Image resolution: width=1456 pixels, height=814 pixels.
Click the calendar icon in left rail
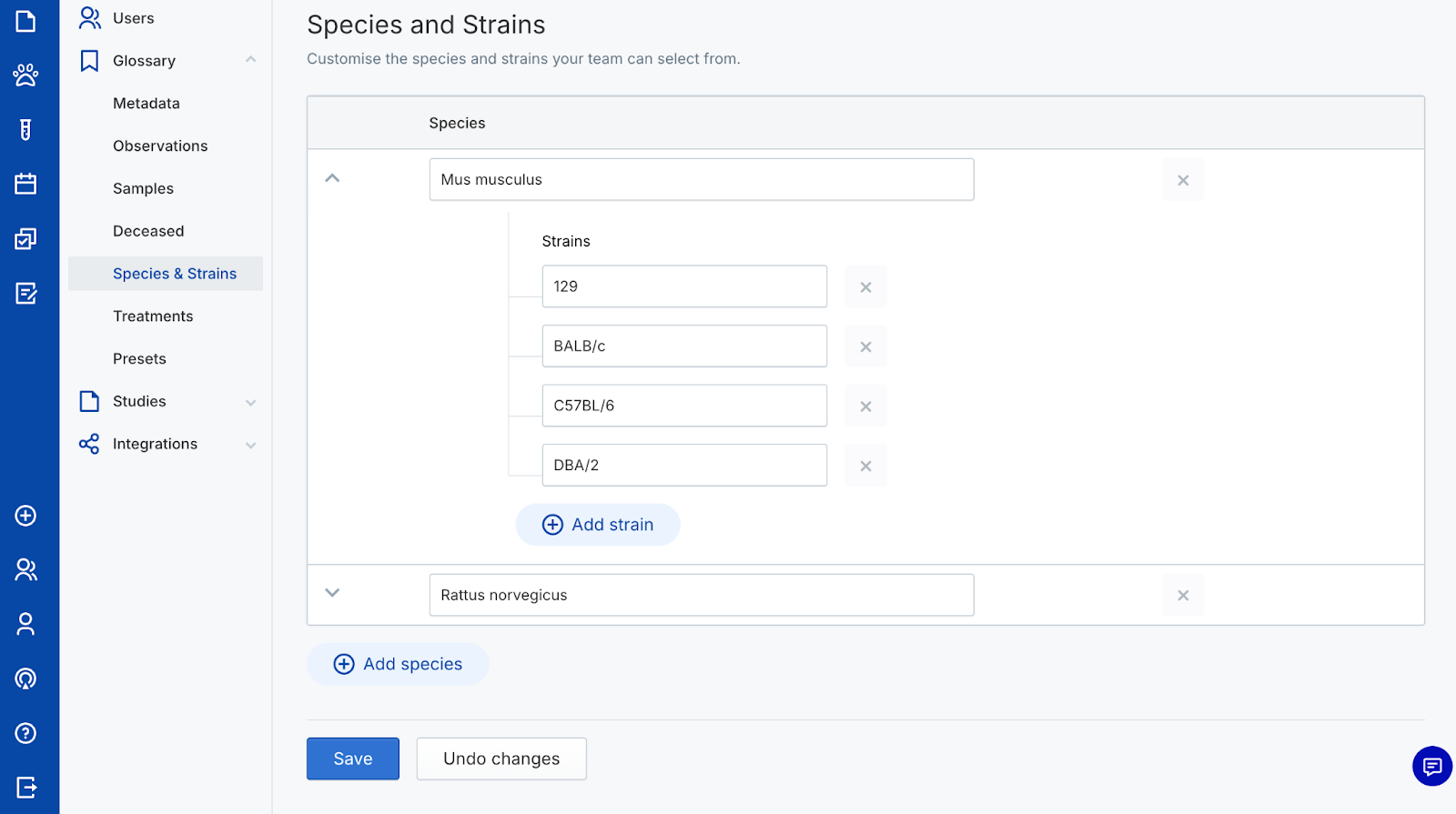point(25,184)
